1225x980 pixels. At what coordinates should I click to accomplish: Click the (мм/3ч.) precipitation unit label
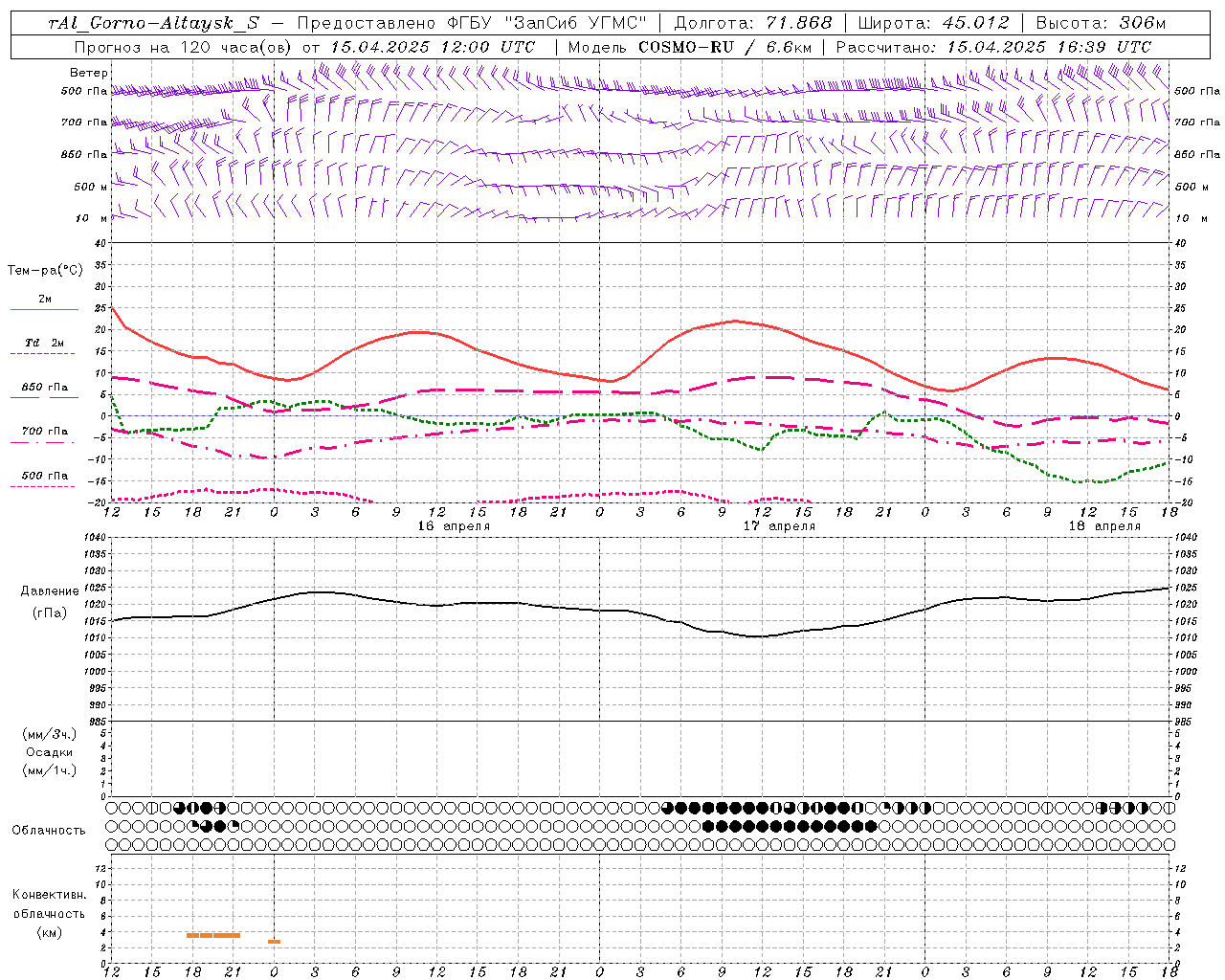[50, 734]
